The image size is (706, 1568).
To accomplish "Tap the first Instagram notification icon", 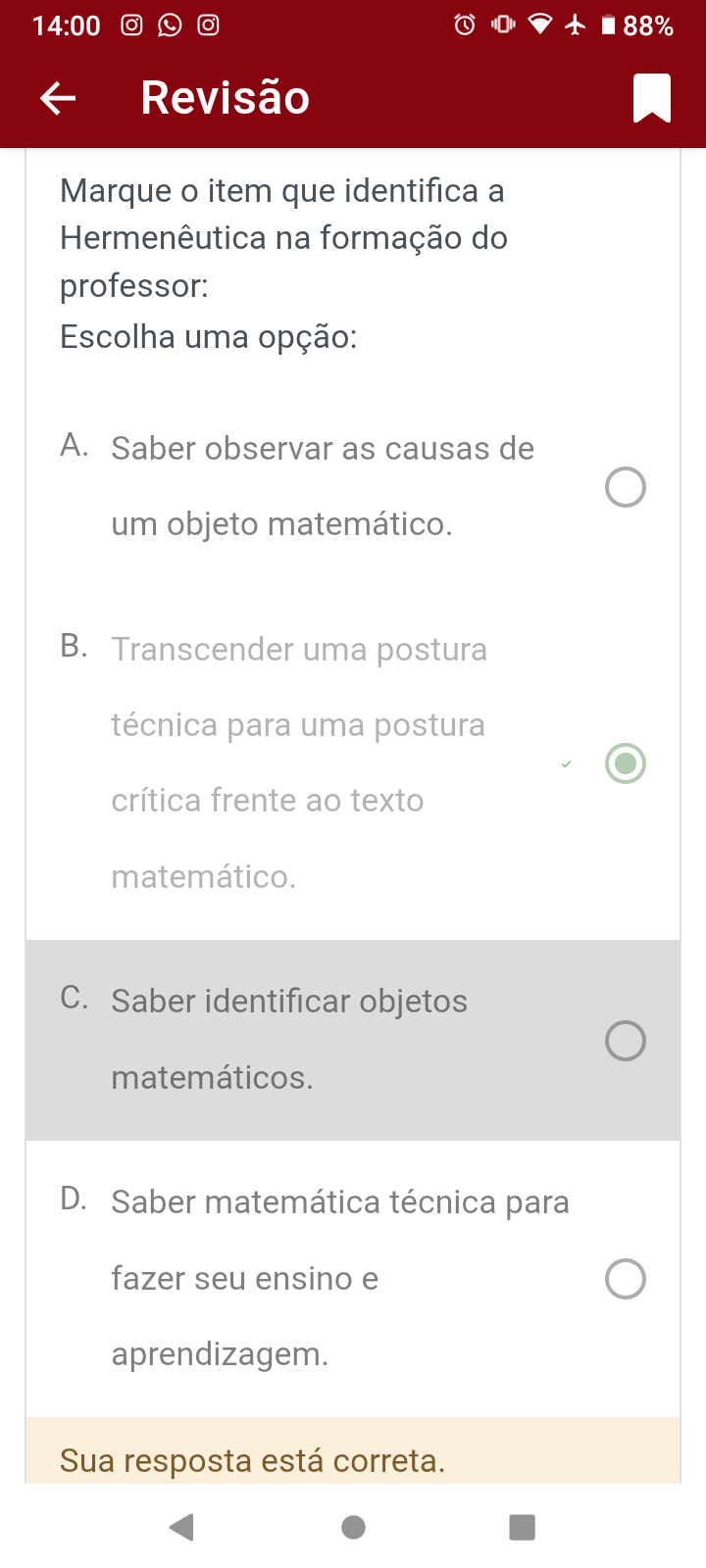I will pyautogui.click(x=131, y=24).
